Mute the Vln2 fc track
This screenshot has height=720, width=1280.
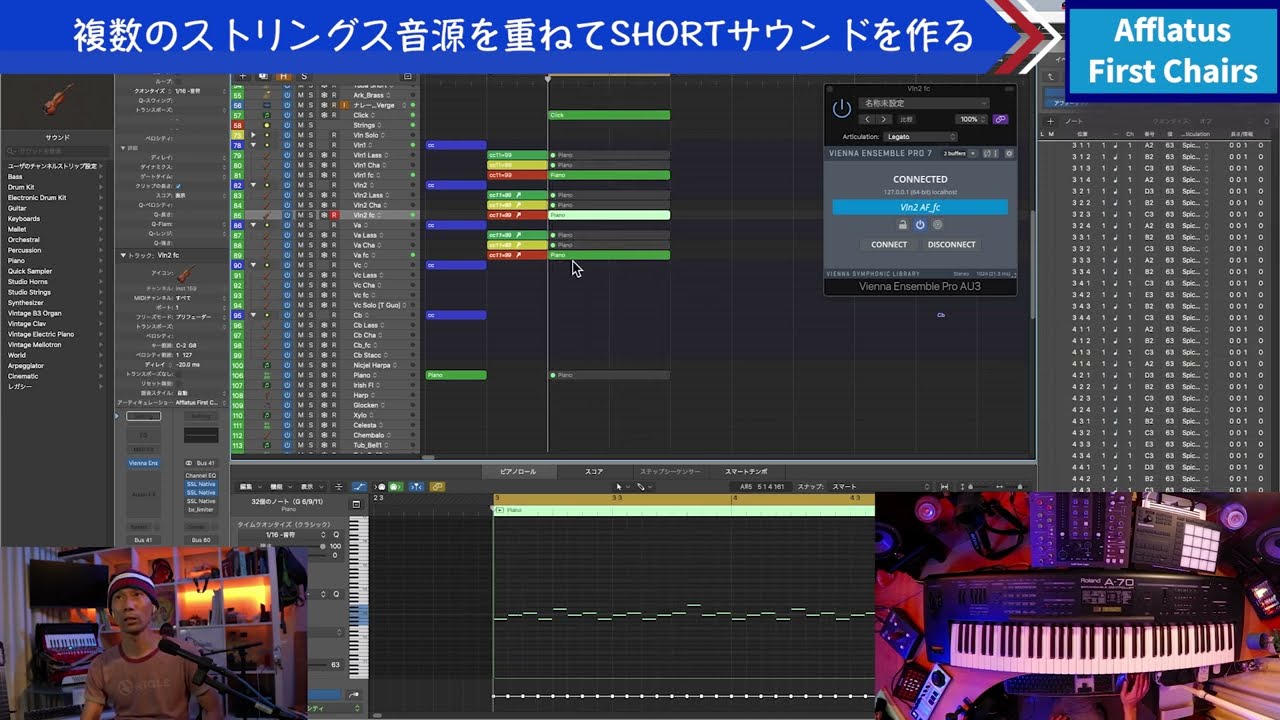[x=300, y=215]
